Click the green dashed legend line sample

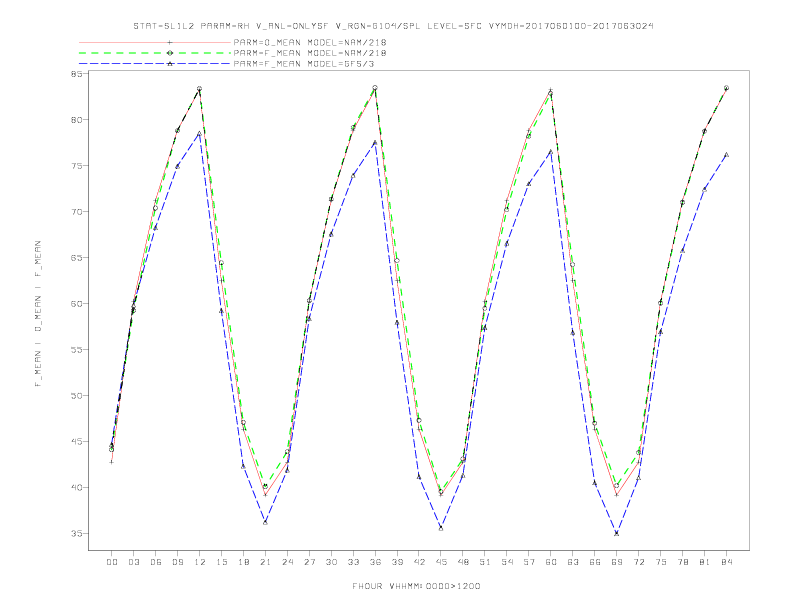tap(155, 53)
